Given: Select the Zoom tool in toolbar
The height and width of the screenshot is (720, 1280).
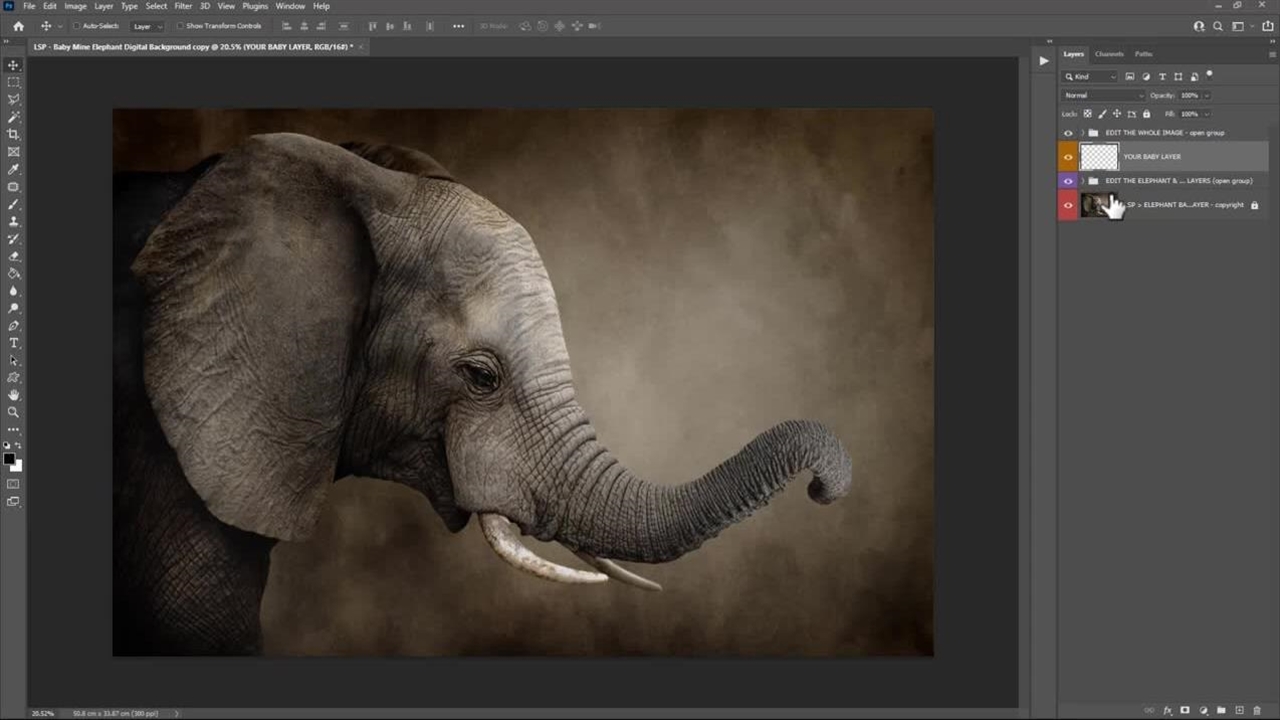Looking at the screenshot, I should coord(13,412).
